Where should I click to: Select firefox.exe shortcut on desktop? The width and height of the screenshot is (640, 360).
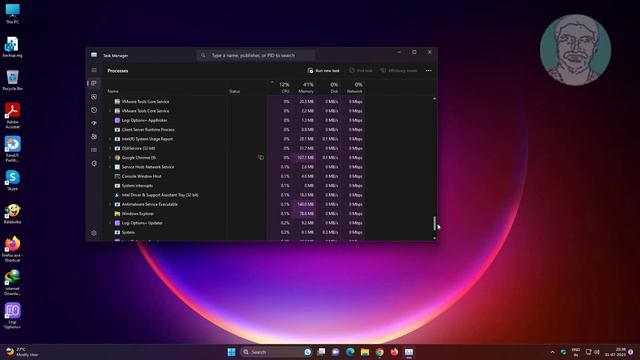[x=12, y=249]
